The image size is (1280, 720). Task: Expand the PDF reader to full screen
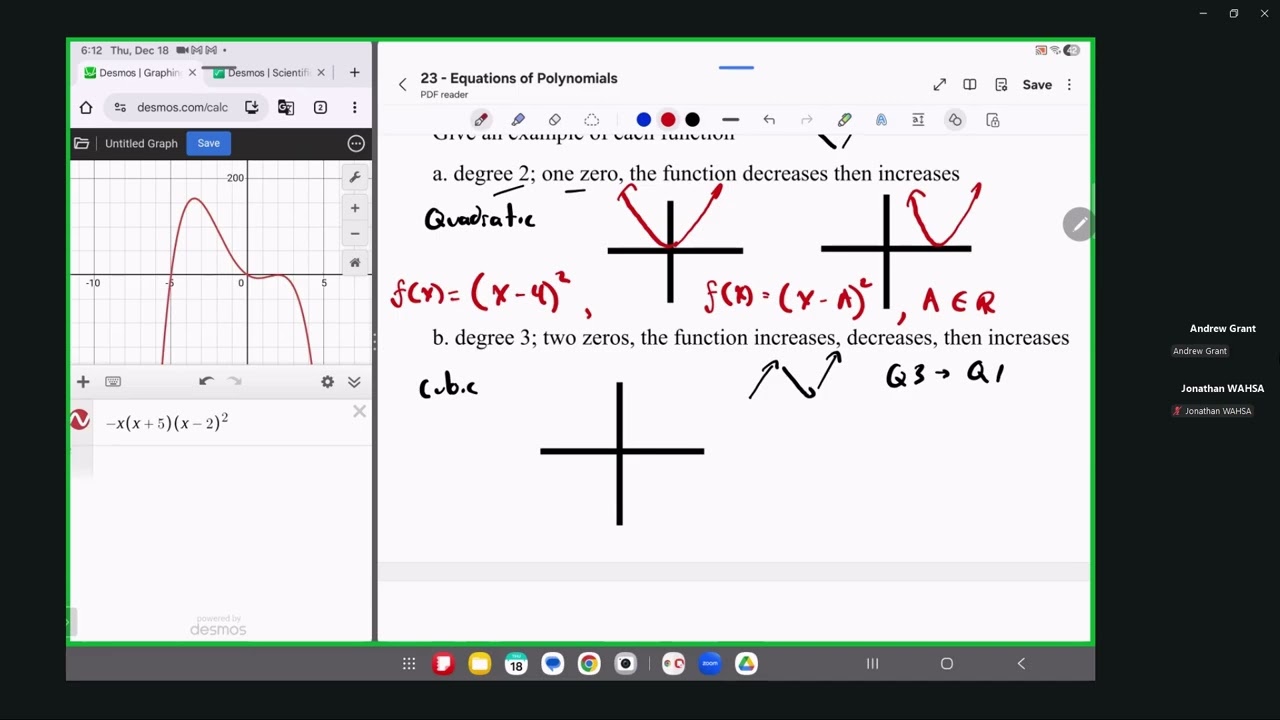coord(940,85)
